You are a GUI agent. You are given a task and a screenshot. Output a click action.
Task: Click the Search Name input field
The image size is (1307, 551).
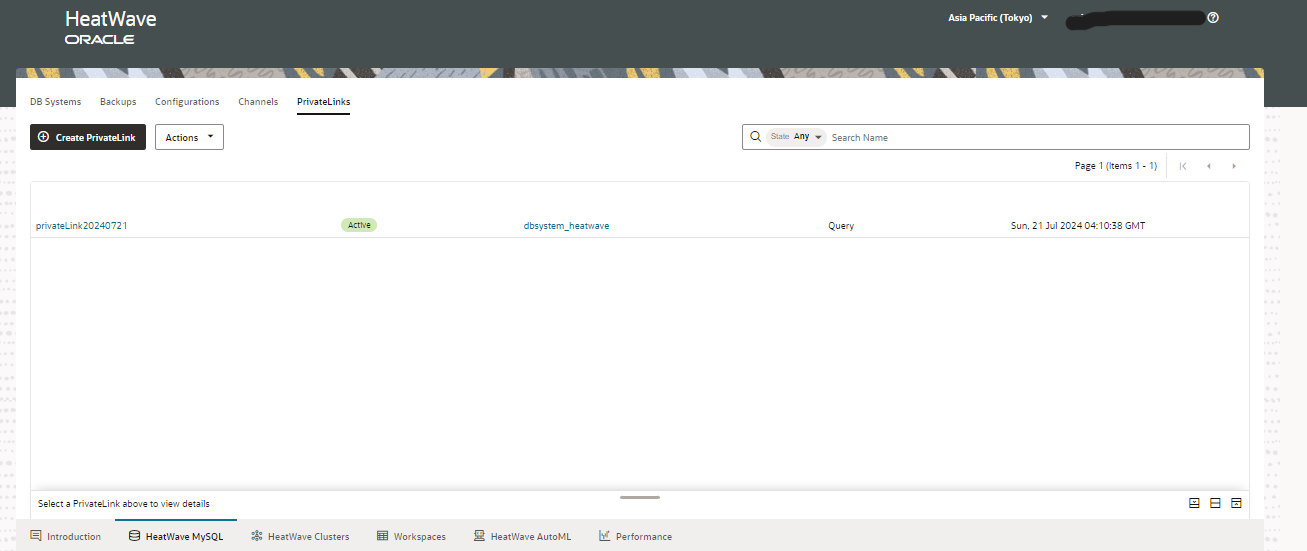coord(1037,137)
